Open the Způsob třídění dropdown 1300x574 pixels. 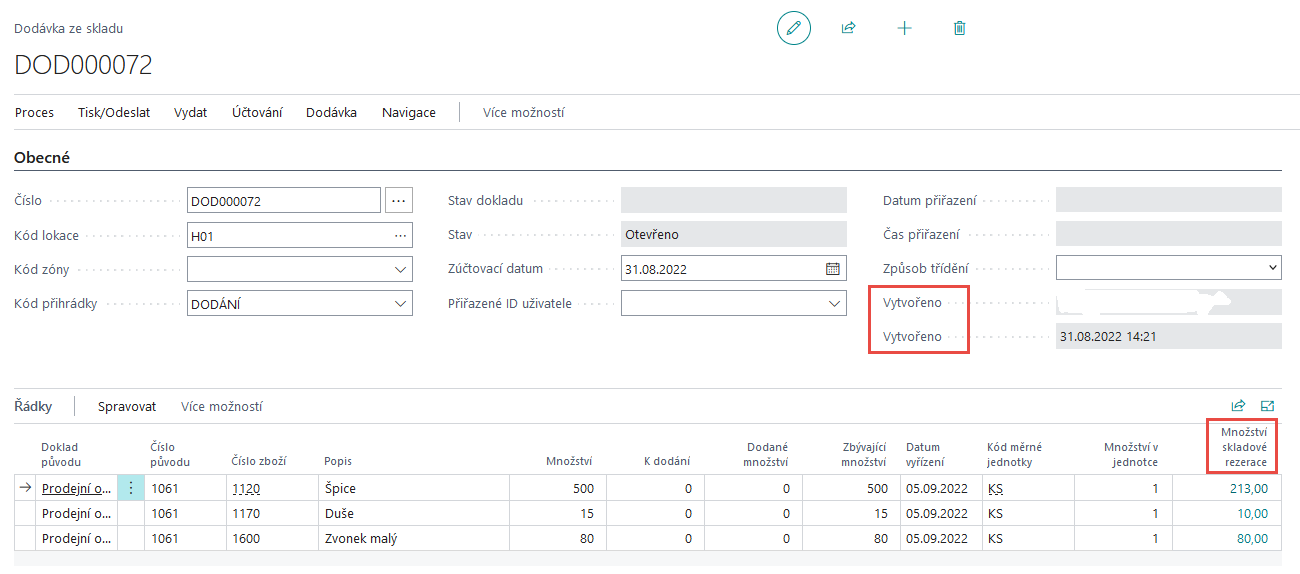[x=1272, y=268]
